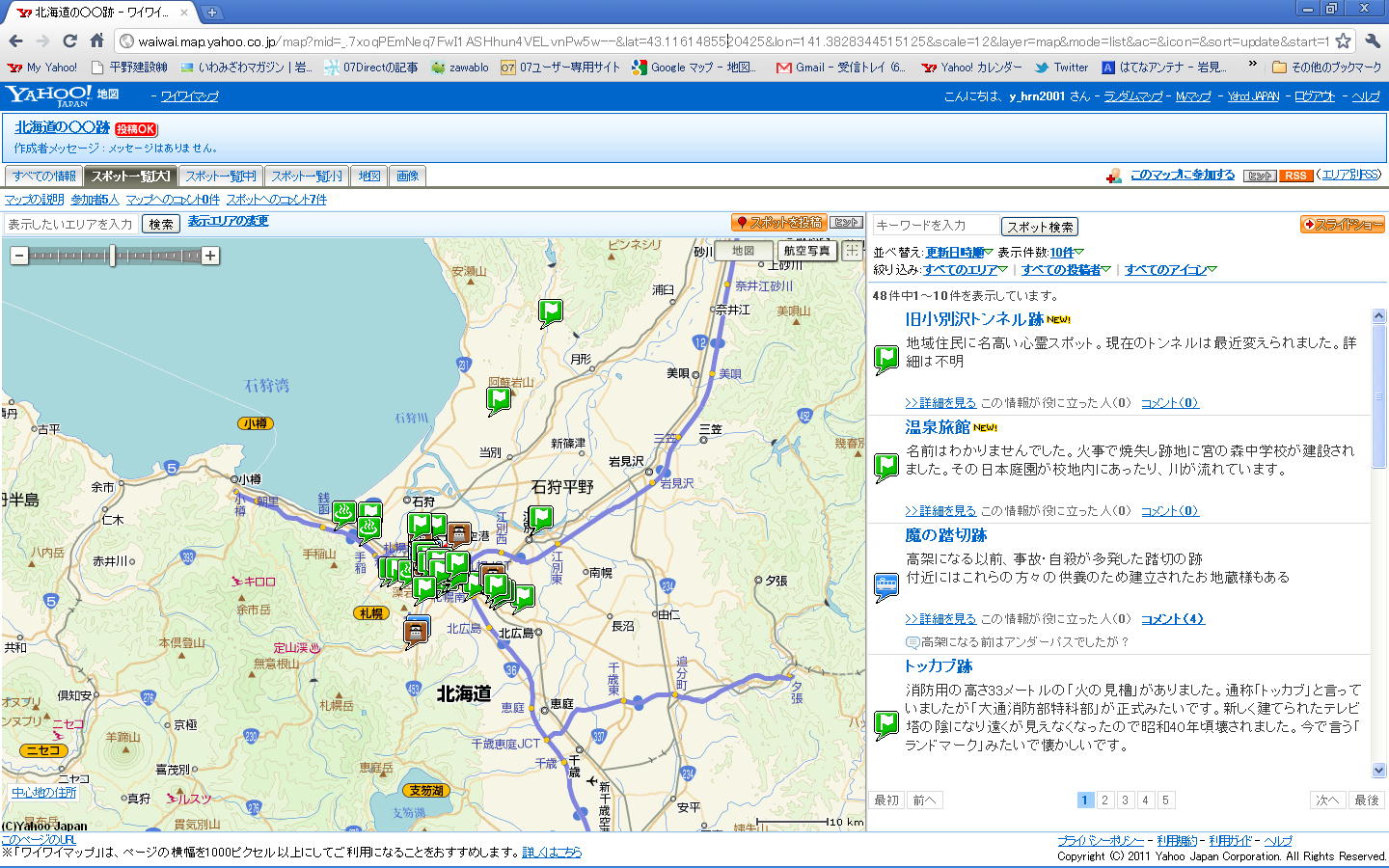
Task: Click the 次へ pagination button
Action: (1327, 800)
